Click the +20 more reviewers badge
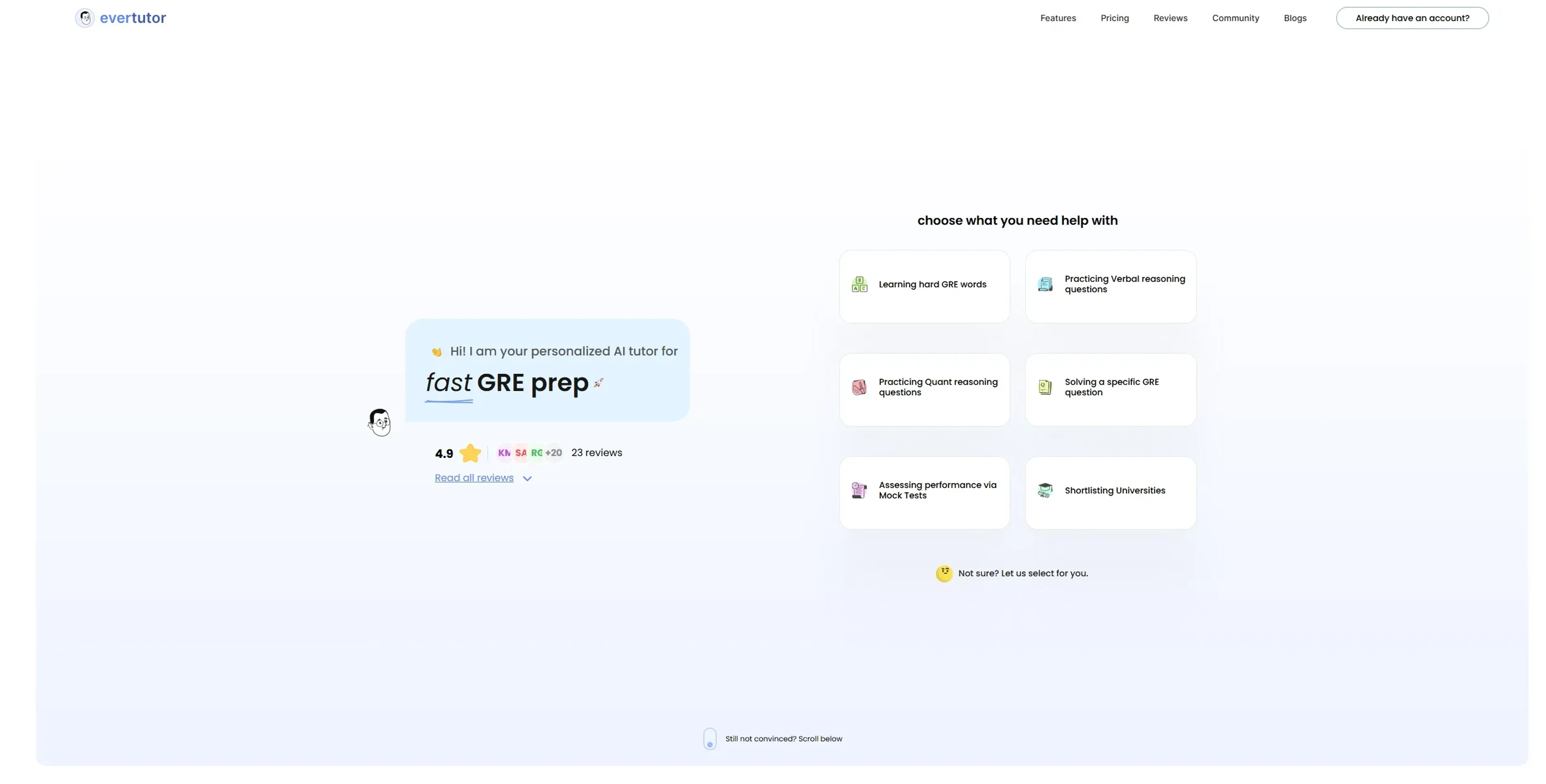This screenshot has height=784, width=1546. pyautogui.click(x=553, y=453)
